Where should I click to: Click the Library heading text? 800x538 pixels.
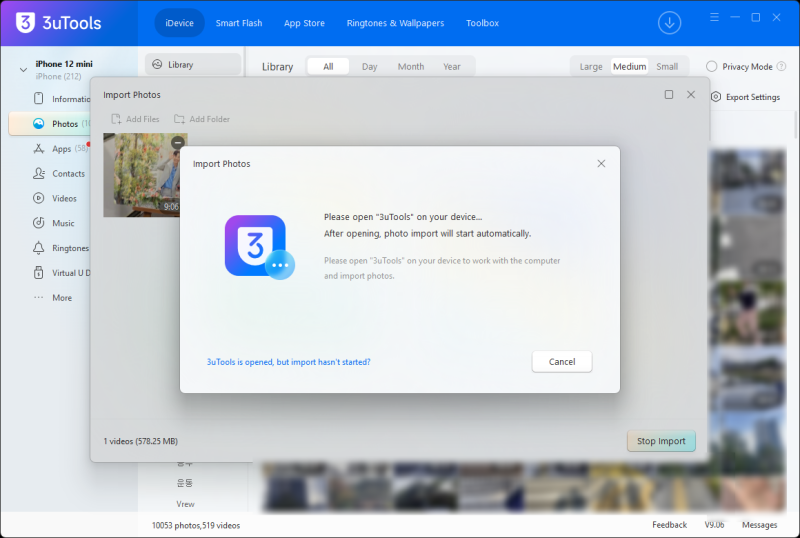pyautogui.click(x=278, y=67)
